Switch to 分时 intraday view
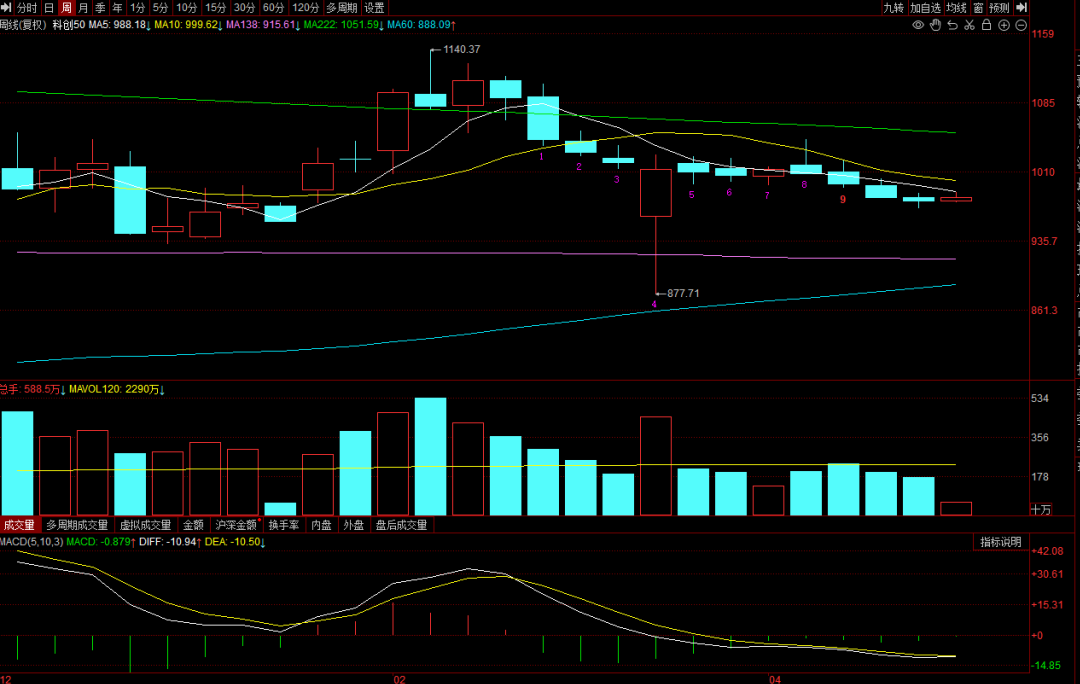The image size is (1080, 684). tap(27, 8)
